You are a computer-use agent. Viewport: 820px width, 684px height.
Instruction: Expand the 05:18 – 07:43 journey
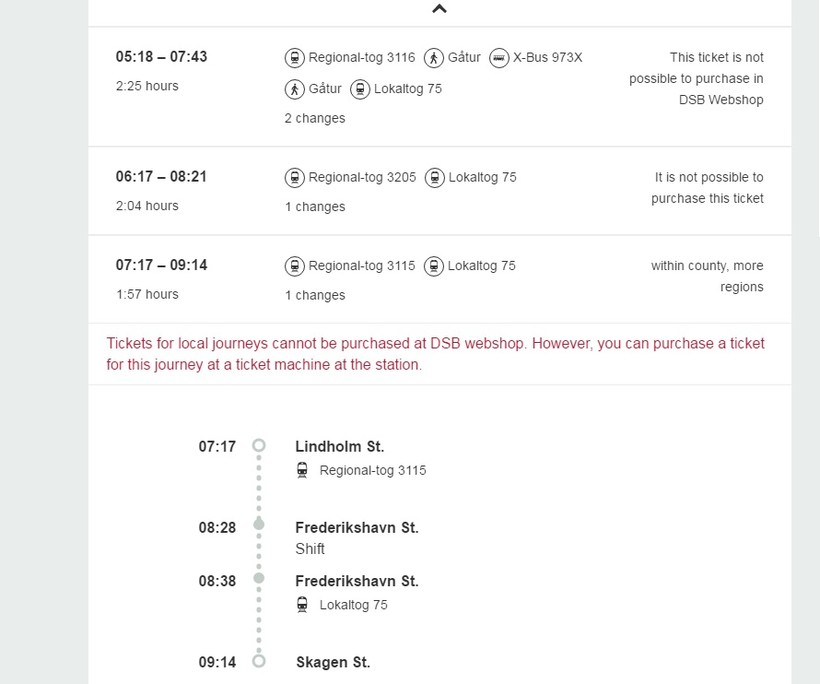(161, 57)
